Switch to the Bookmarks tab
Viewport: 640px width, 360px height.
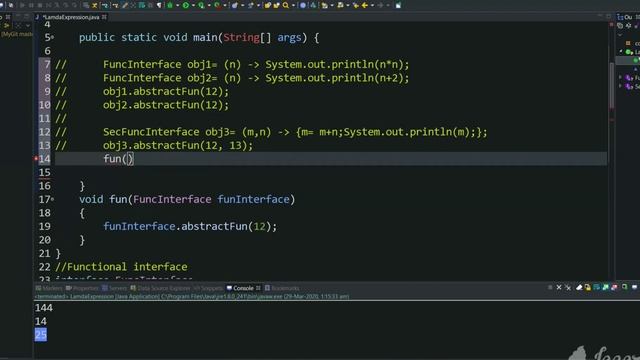(x=282, y=288)
